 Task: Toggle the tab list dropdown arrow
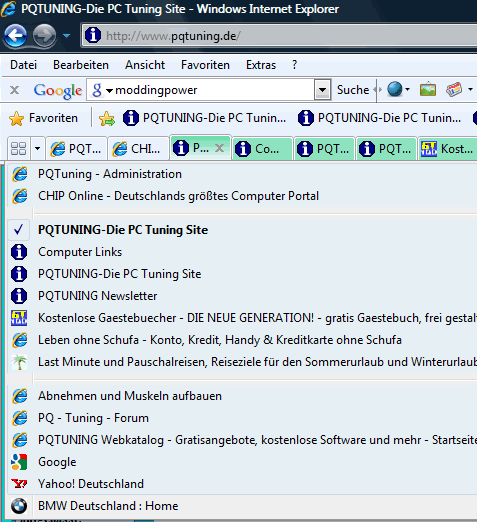tap(37, 149)
